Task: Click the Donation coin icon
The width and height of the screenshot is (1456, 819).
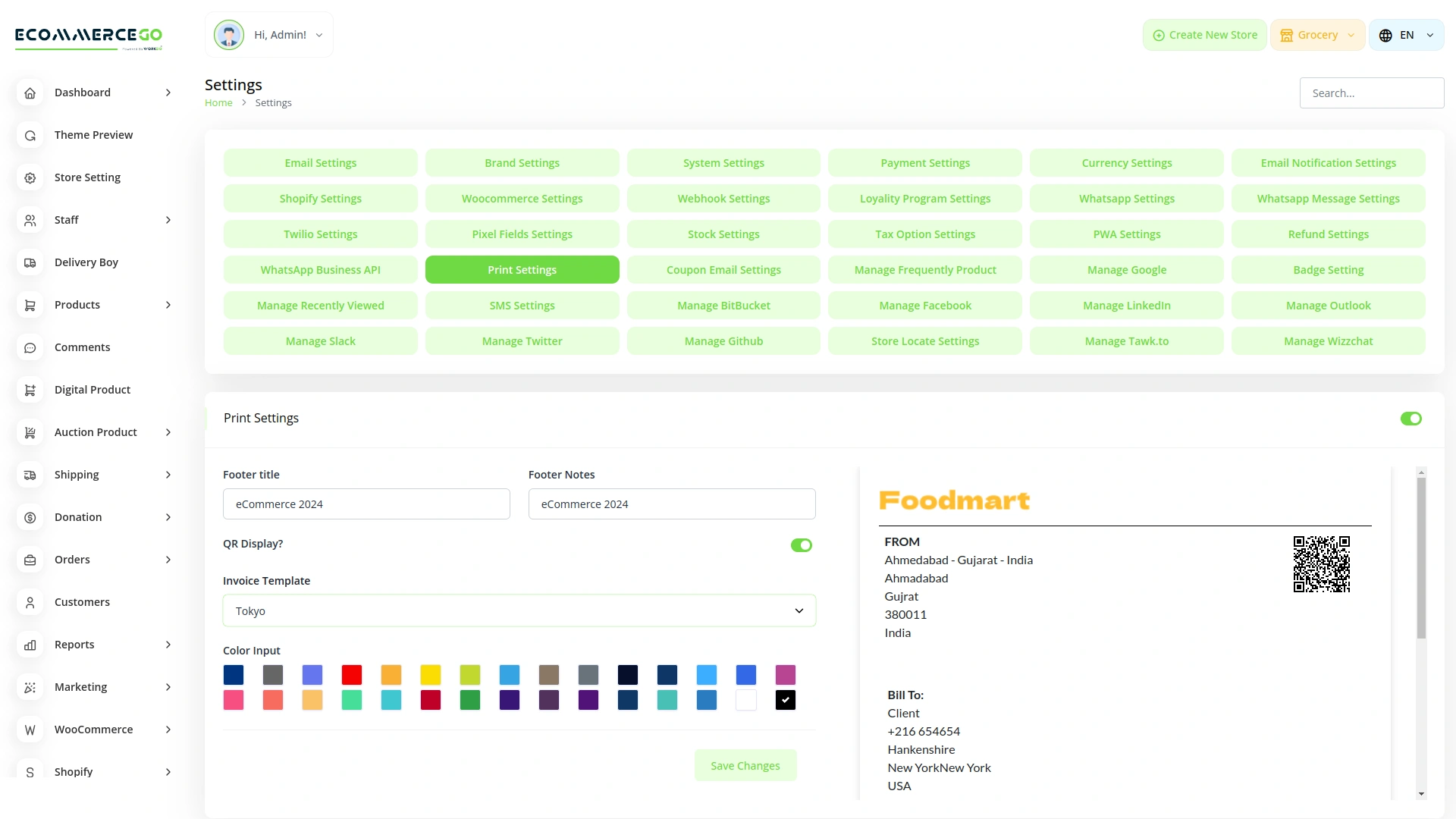Action: [30, 517]
